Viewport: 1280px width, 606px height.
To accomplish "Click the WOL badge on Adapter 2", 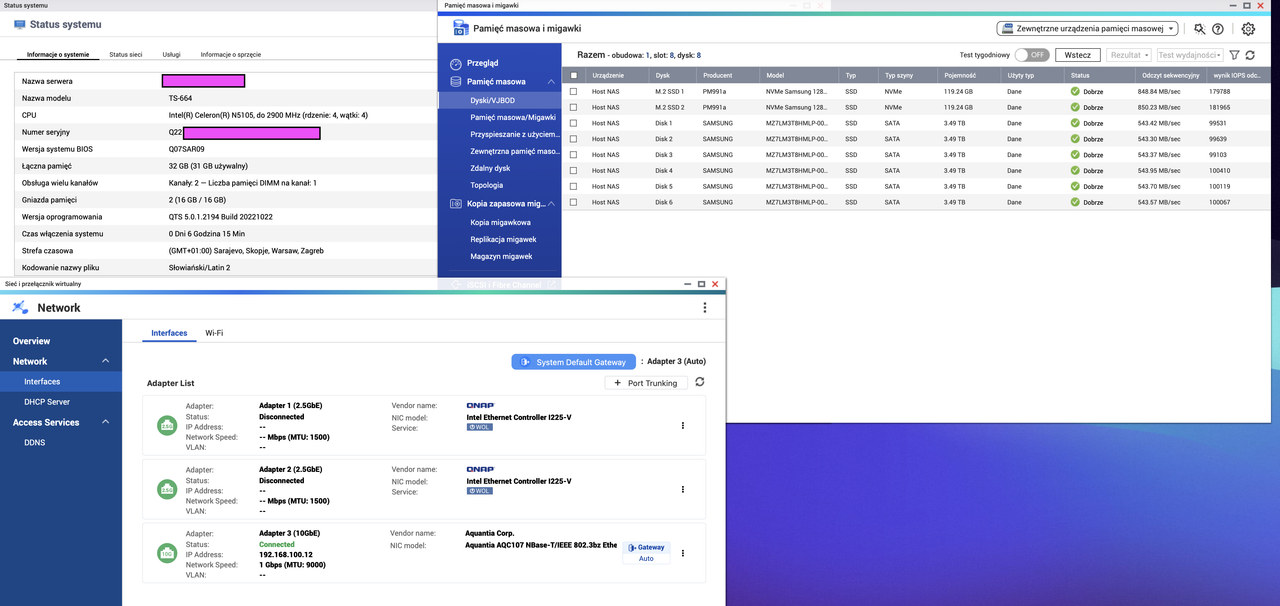I will click(x=479, y=491).
